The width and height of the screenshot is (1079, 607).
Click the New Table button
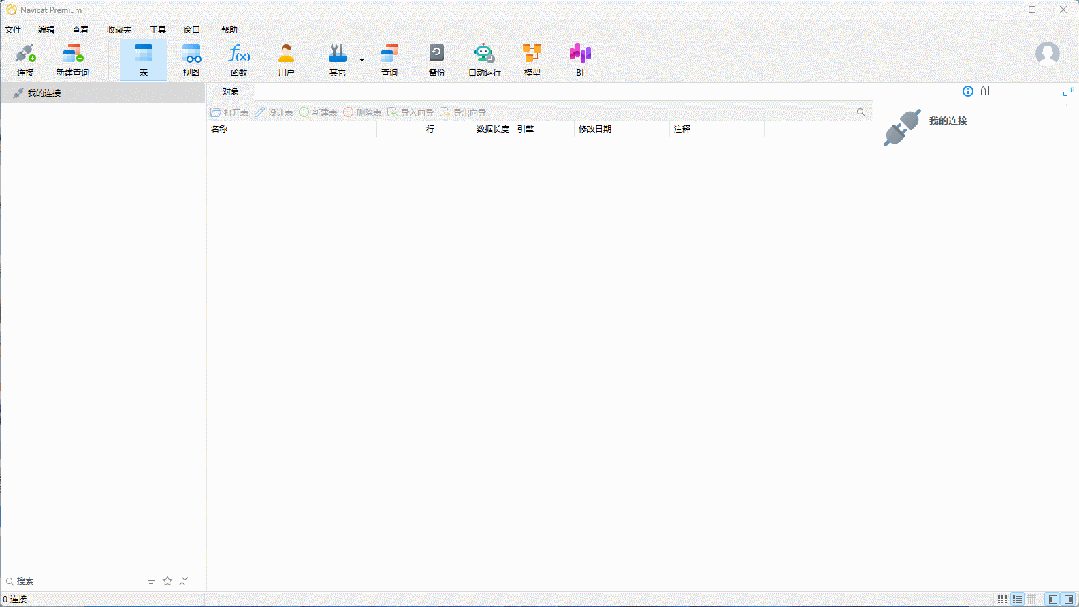[318, 112]
